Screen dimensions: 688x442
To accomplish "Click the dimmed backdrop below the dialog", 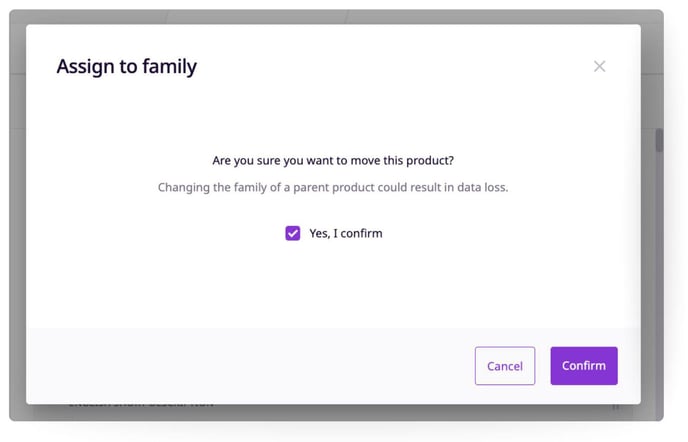I will tap(333, 413).
